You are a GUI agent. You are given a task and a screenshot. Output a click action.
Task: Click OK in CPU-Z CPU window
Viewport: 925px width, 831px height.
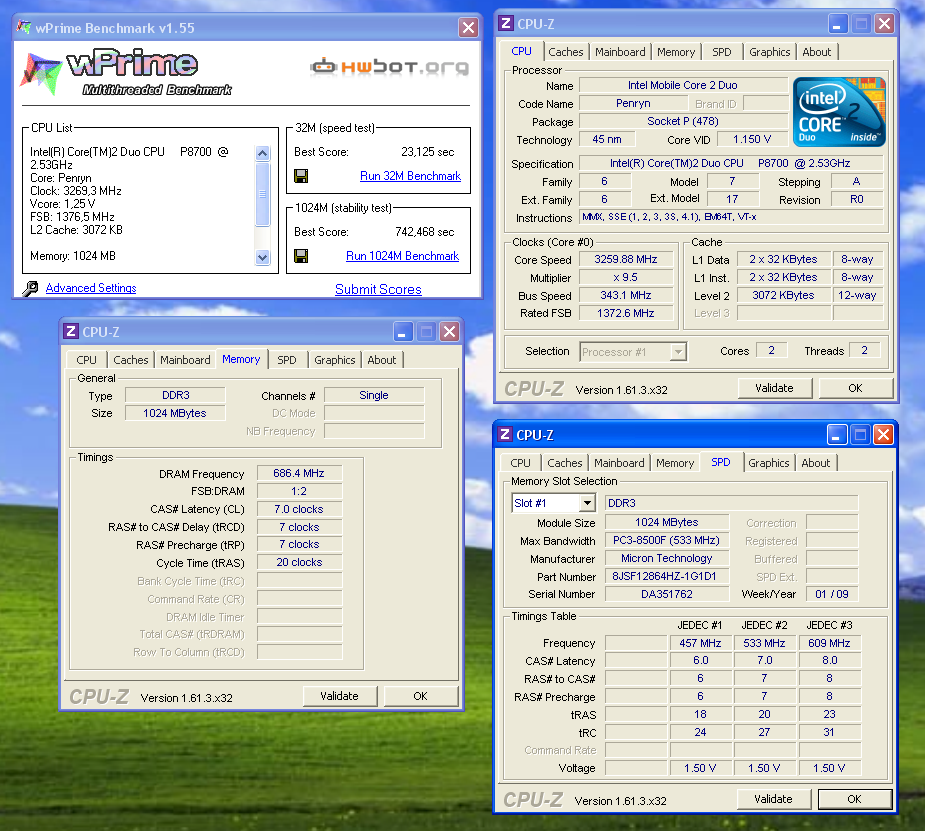[x=855, y=388]
